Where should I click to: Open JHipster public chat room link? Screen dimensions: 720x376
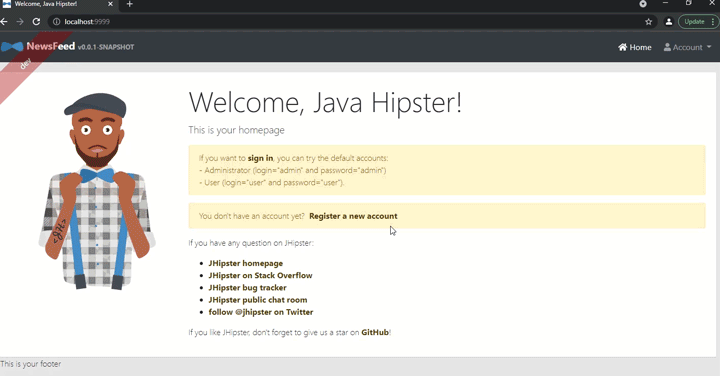click(258, 300)
